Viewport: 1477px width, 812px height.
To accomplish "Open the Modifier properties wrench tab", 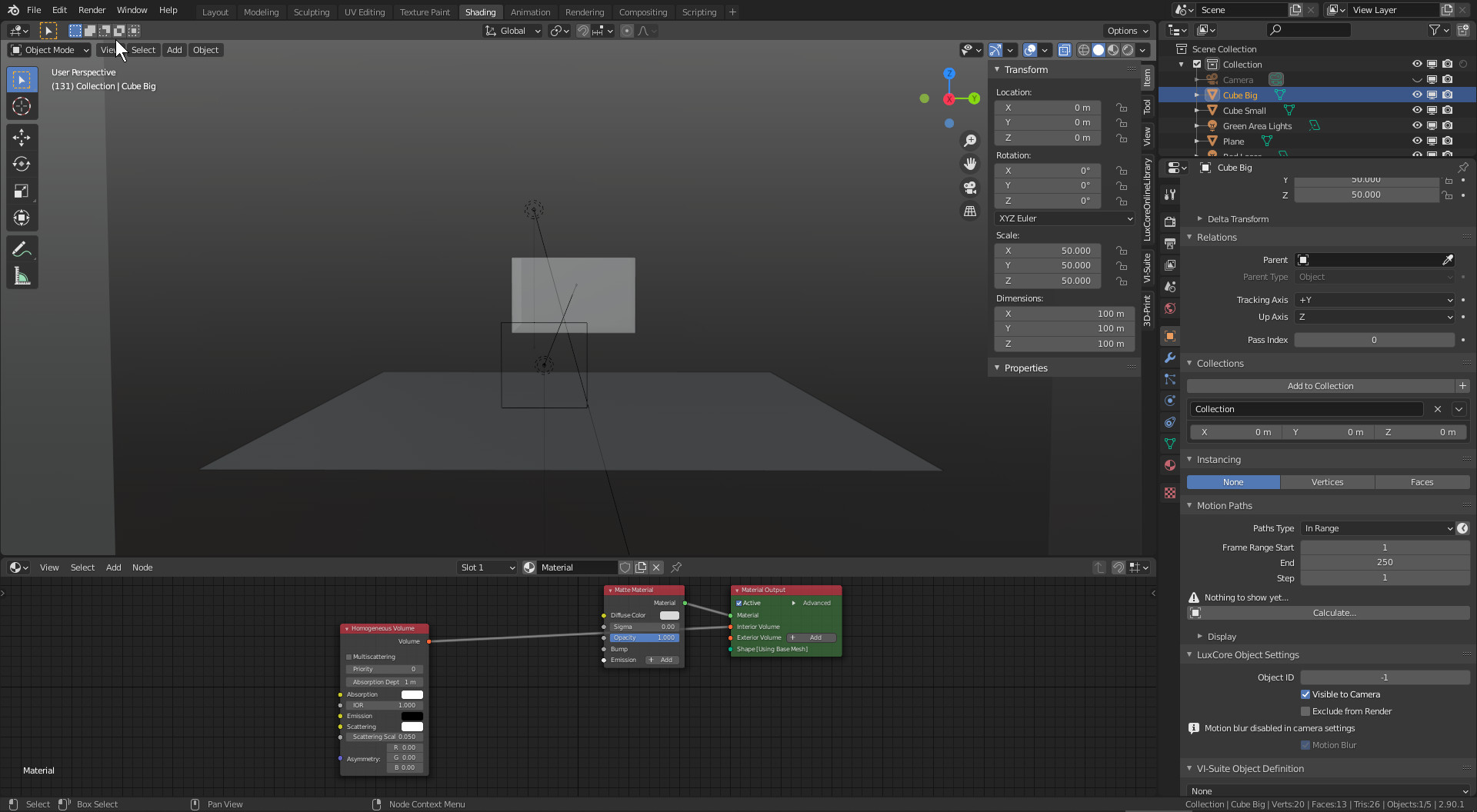I will 1170,358.
